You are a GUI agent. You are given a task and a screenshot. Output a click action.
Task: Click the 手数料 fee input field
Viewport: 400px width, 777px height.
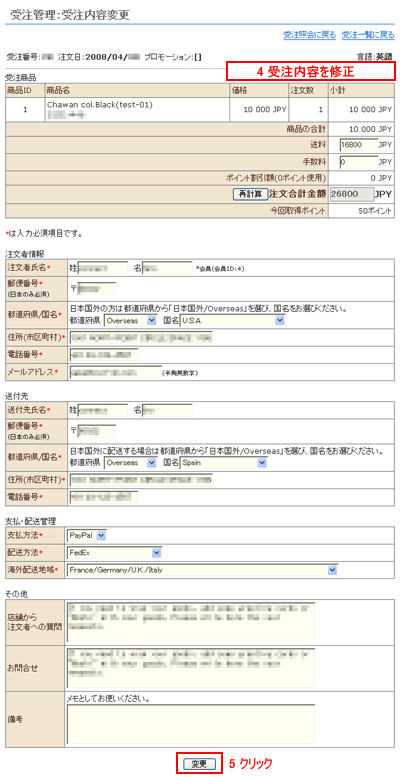tap(359, 162)
